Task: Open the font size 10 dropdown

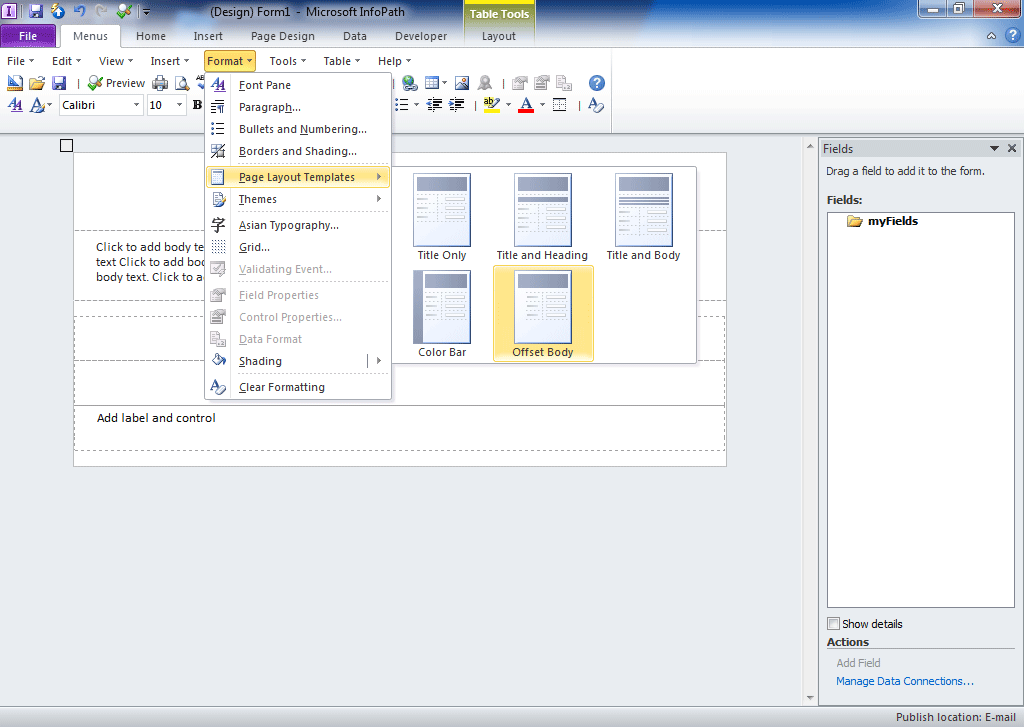Action: pyautogui.click(x=179, y=105)
